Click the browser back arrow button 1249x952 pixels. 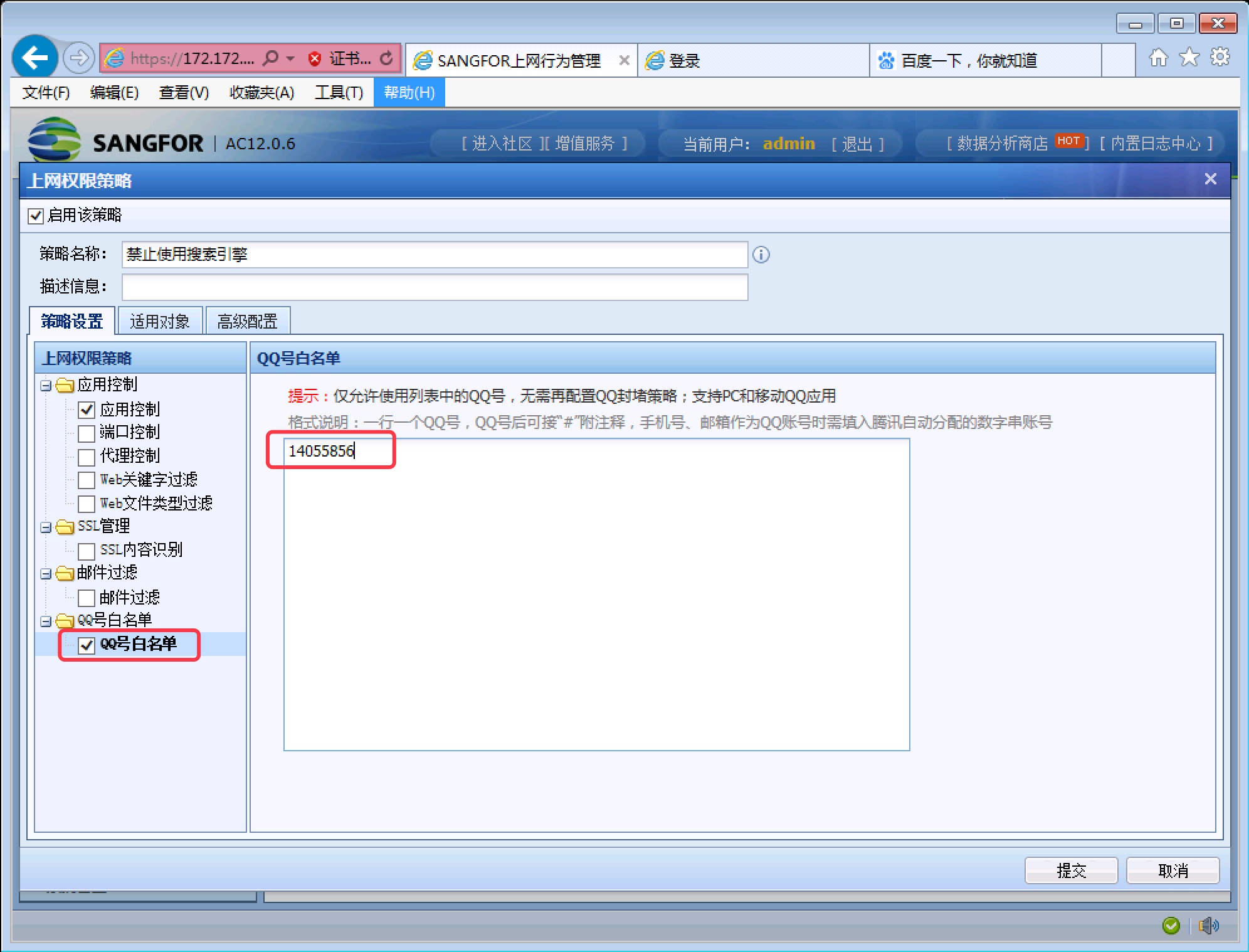[34, 58]
